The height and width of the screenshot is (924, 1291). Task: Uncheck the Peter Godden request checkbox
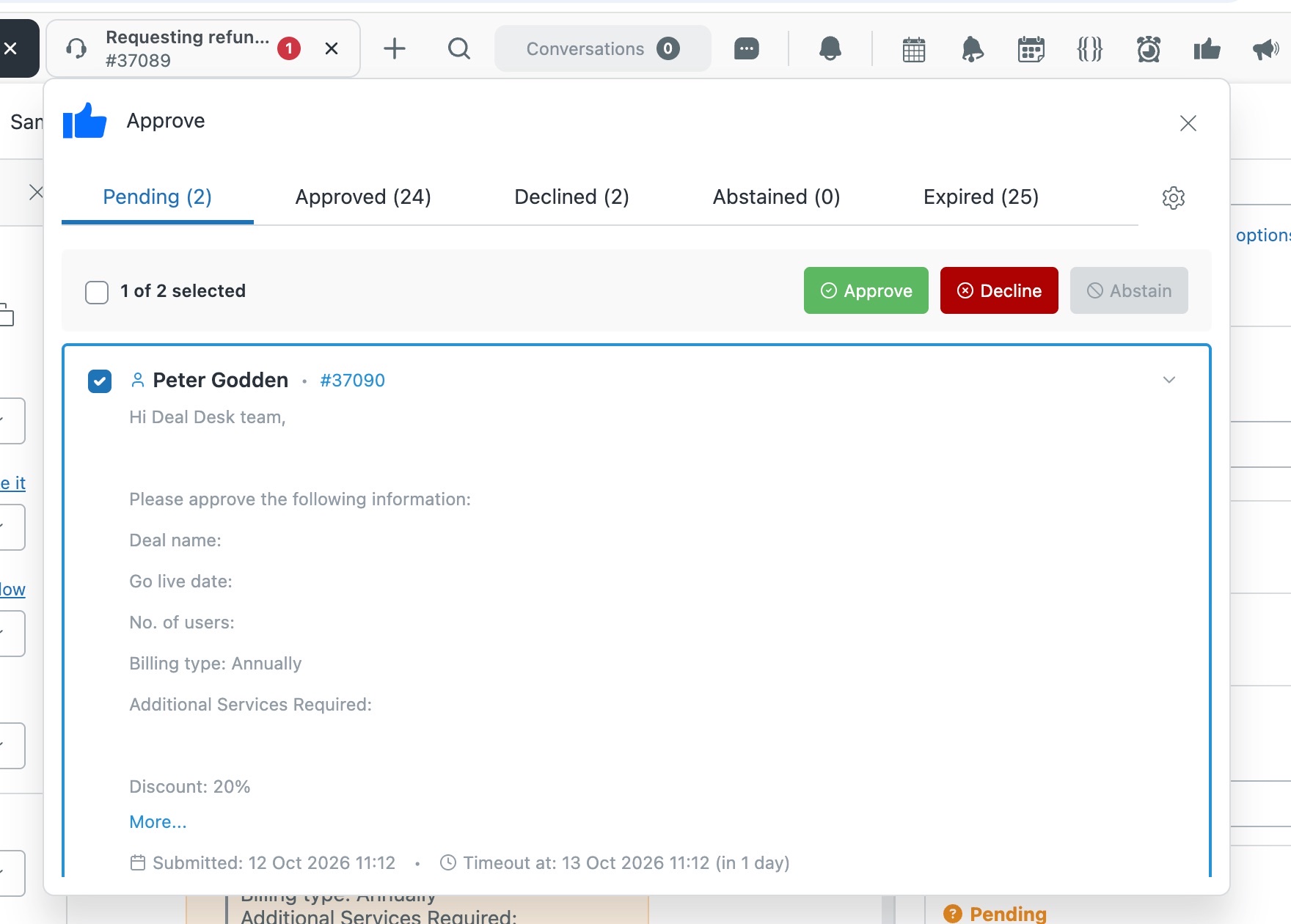click(x=100, y=381)
